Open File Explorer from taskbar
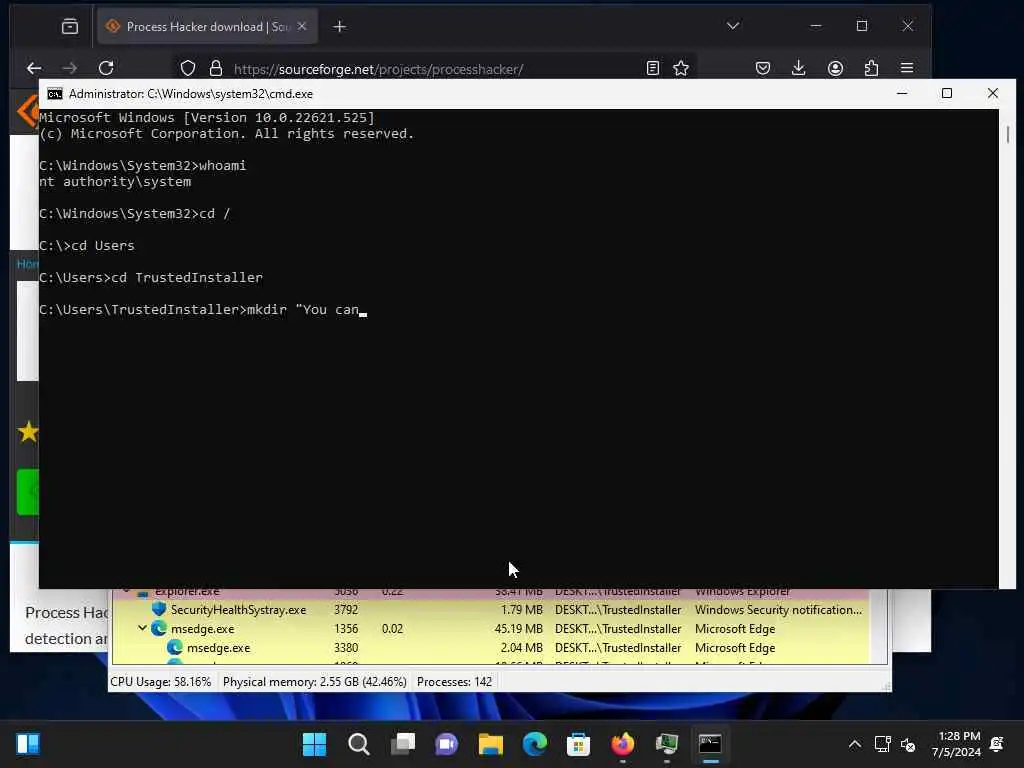Screen dimensions: 1024x768 point(490,744)
